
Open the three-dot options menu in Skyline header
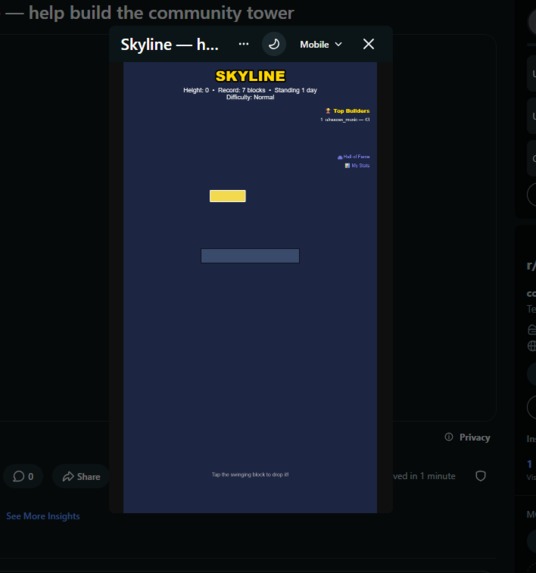click(243, 44)
